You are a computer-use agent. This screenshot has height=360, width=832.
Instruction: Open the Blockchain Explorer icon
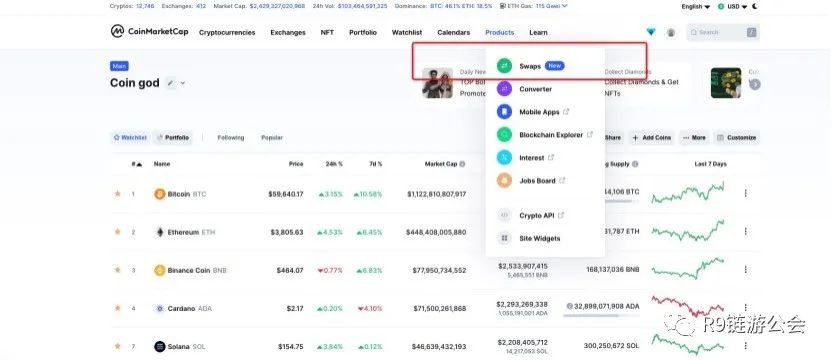coord(504,135)
